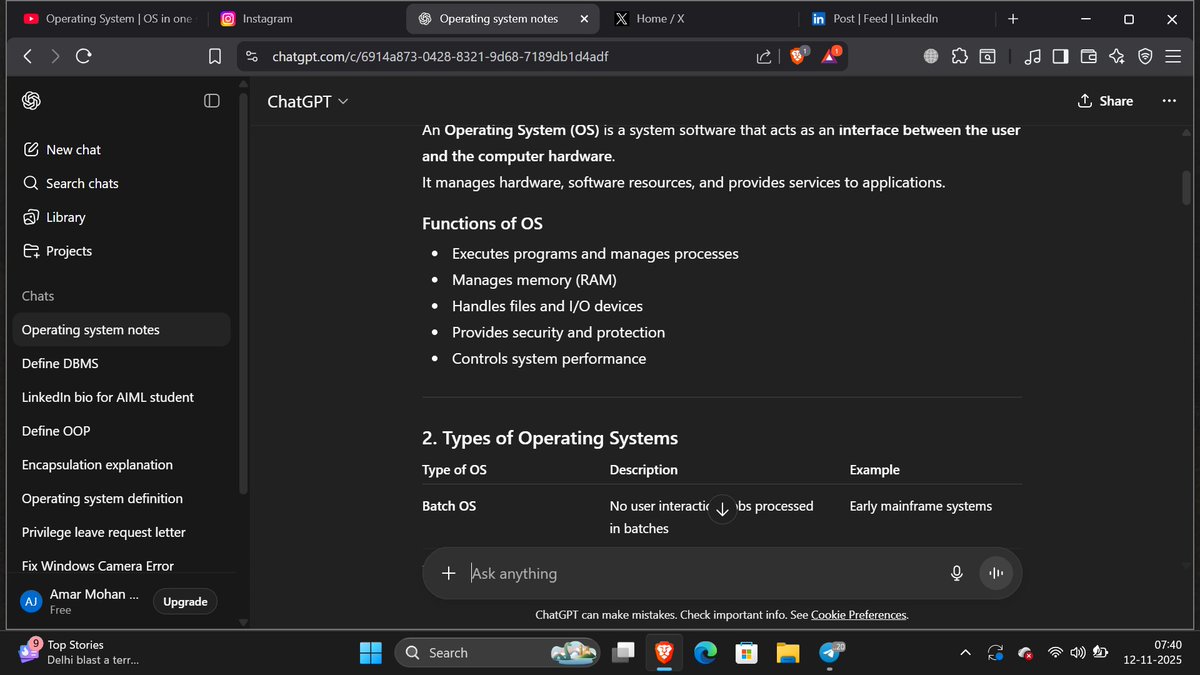This screenshot has width=1200, height=675.
Task: Share the current ChatGPT conversation
Action: pyautogui.click(x=1105, y=101)
